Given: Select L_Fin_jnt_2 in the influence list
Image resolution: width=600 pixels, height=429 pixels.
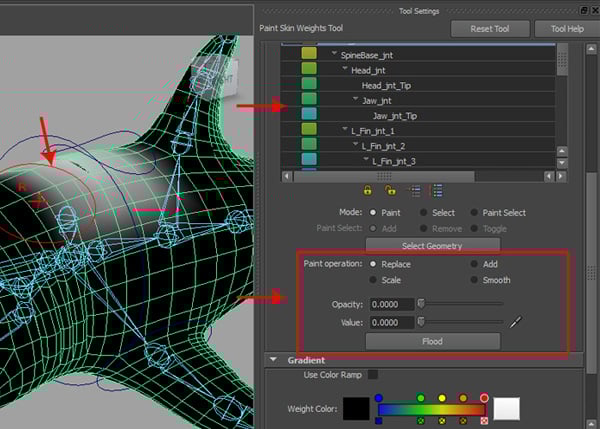Looking at the screenshot, I should (x=385, y=146).
